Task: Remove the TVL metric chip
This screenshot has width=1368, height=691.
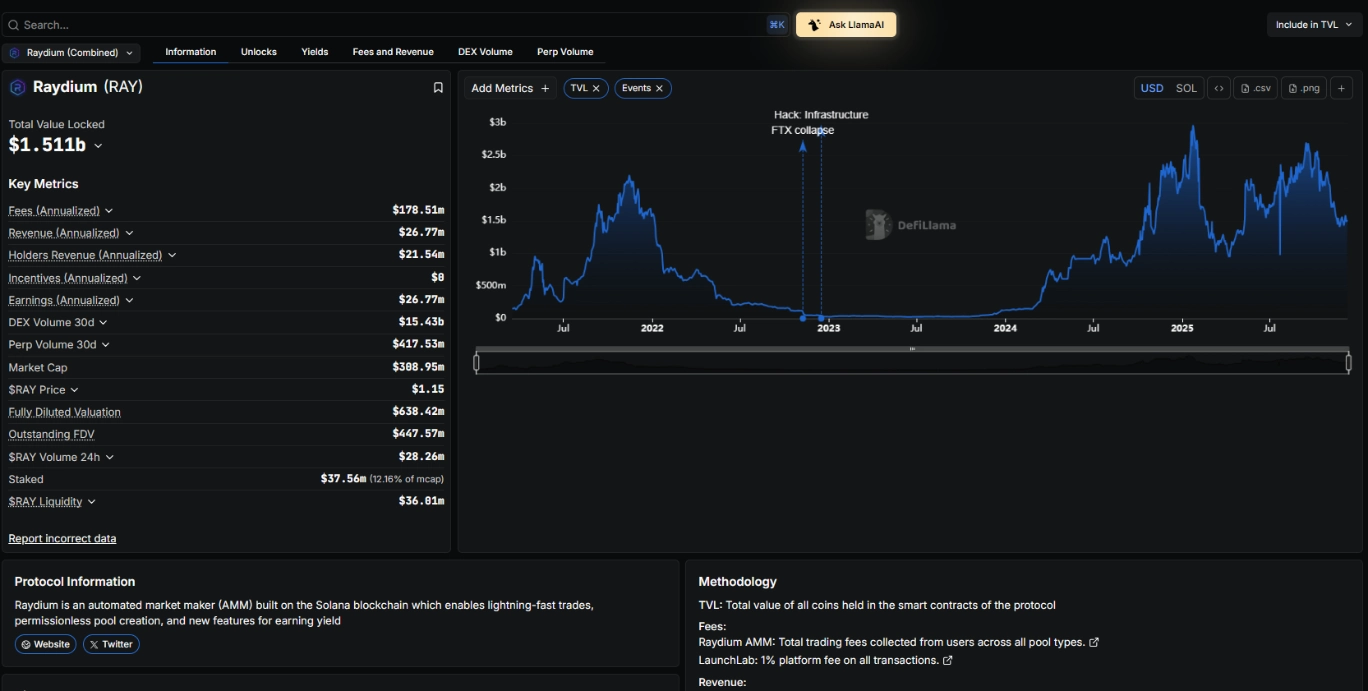Action: point(596,88)
